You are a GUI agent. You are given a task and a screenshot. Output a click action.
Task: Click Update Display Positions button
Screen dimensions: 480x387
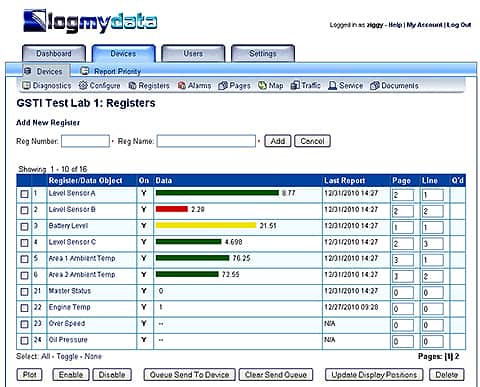[374, 375]
